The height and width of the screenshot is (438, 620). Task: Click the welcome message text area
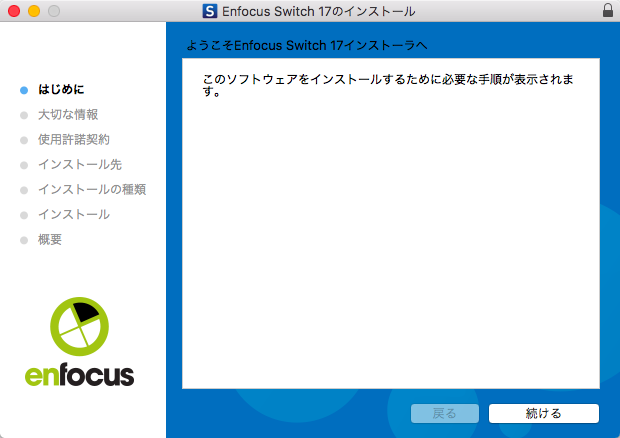coord(388,85)
